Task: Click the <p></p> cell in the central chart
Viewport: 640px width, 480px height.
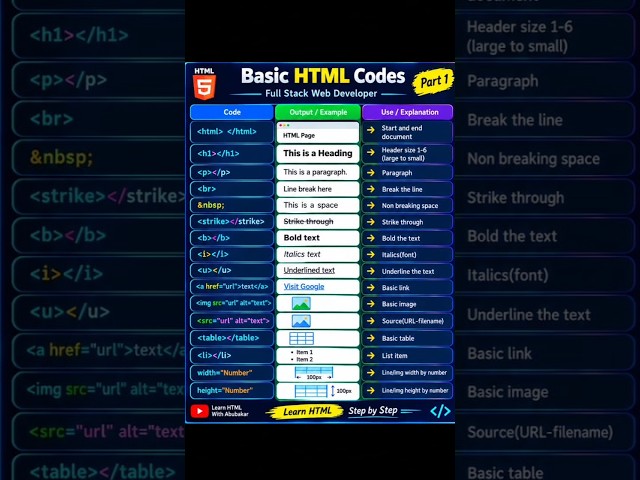Action: (x=232, y=172)
